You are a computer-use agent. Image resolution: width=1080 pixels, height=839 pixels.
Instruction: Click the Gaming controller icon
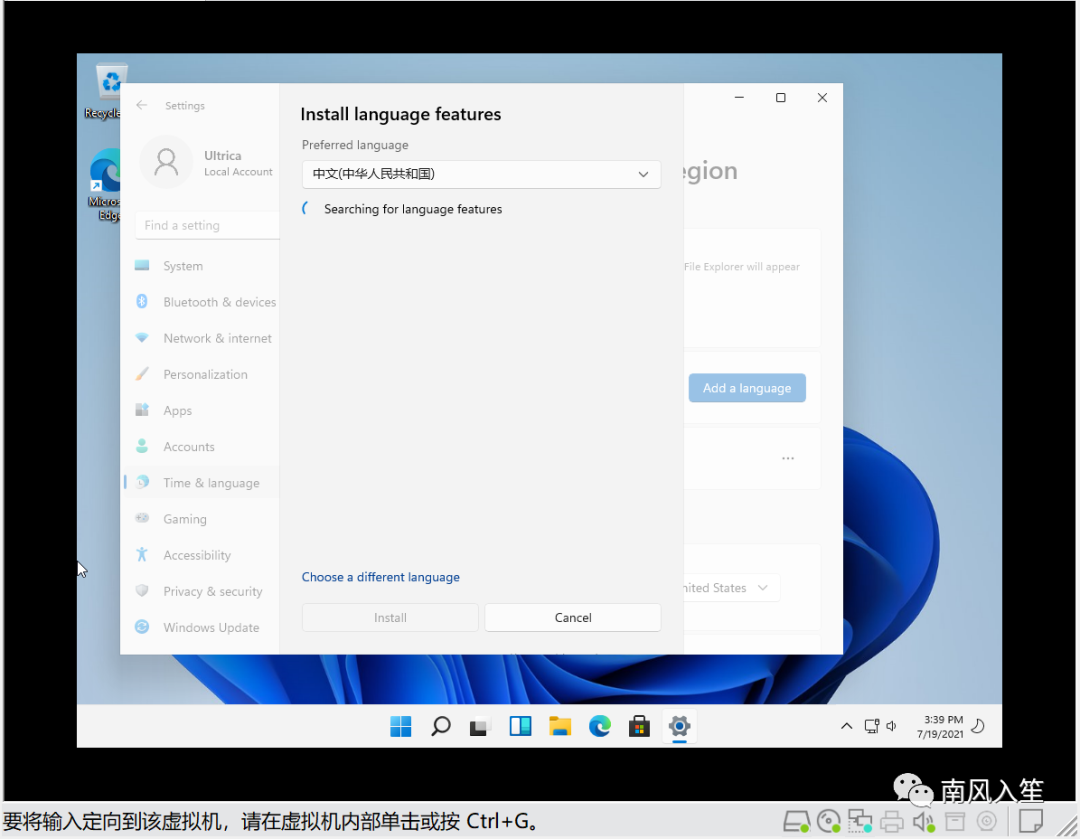pyautogui.click(x=142, y=518)
